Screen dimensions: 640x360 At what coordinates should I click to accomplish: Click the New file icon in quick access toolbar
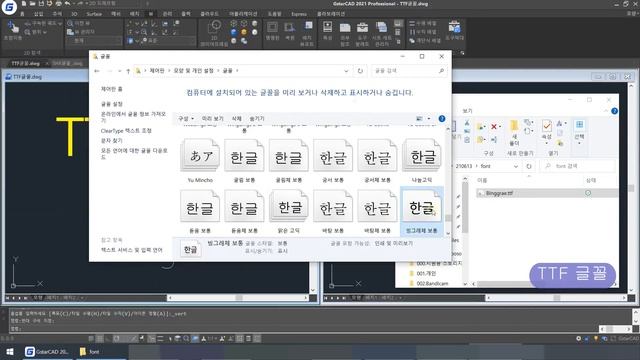click(x=24, y=4)
